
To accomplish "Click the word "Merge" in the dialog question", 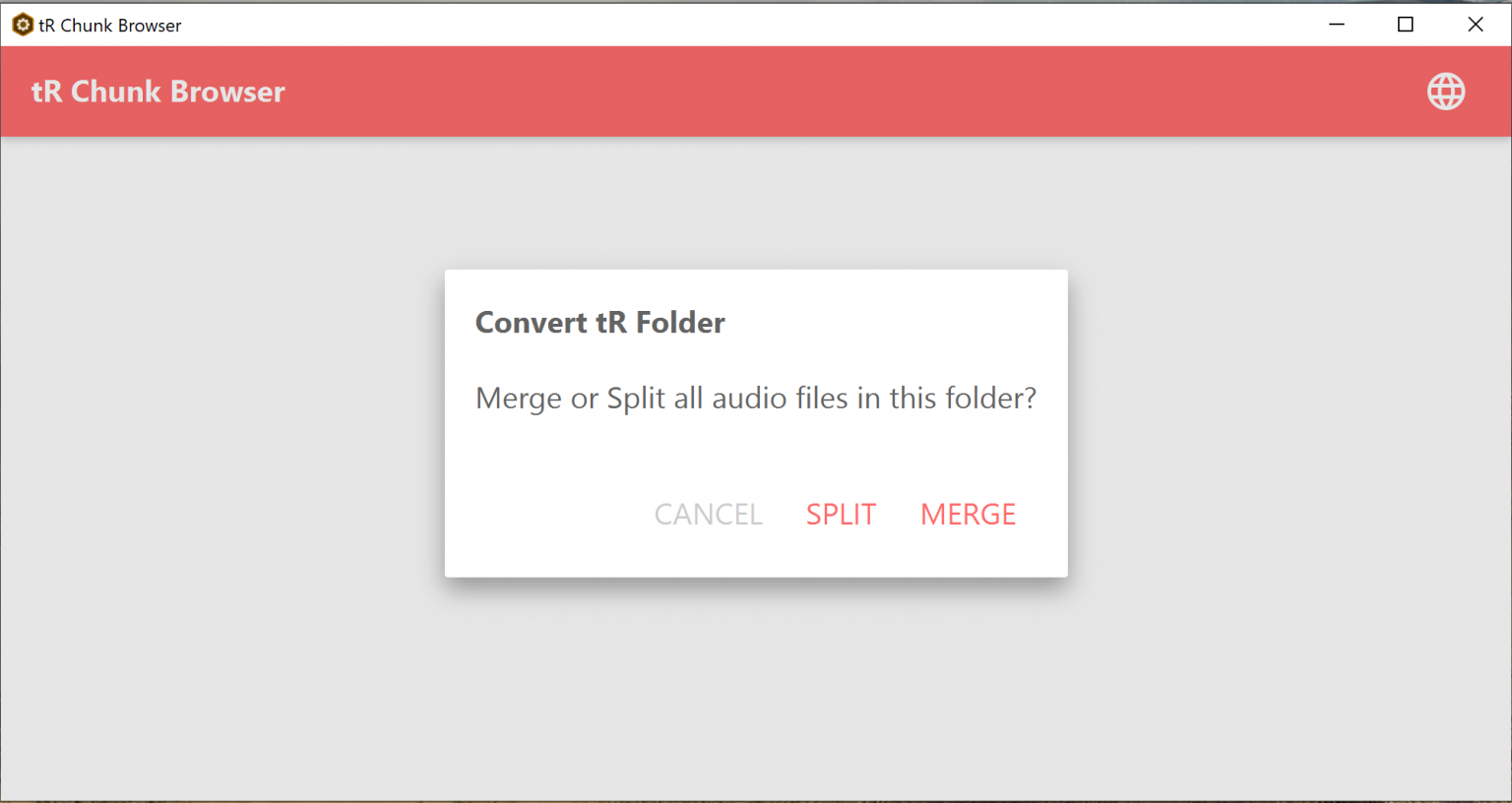I will coord(519,399).
